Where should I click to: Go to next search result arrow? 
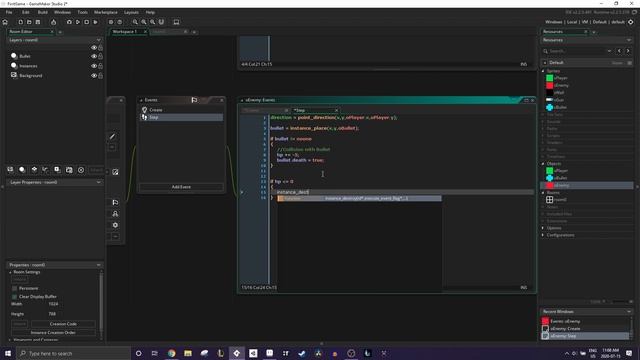[628, 51]
